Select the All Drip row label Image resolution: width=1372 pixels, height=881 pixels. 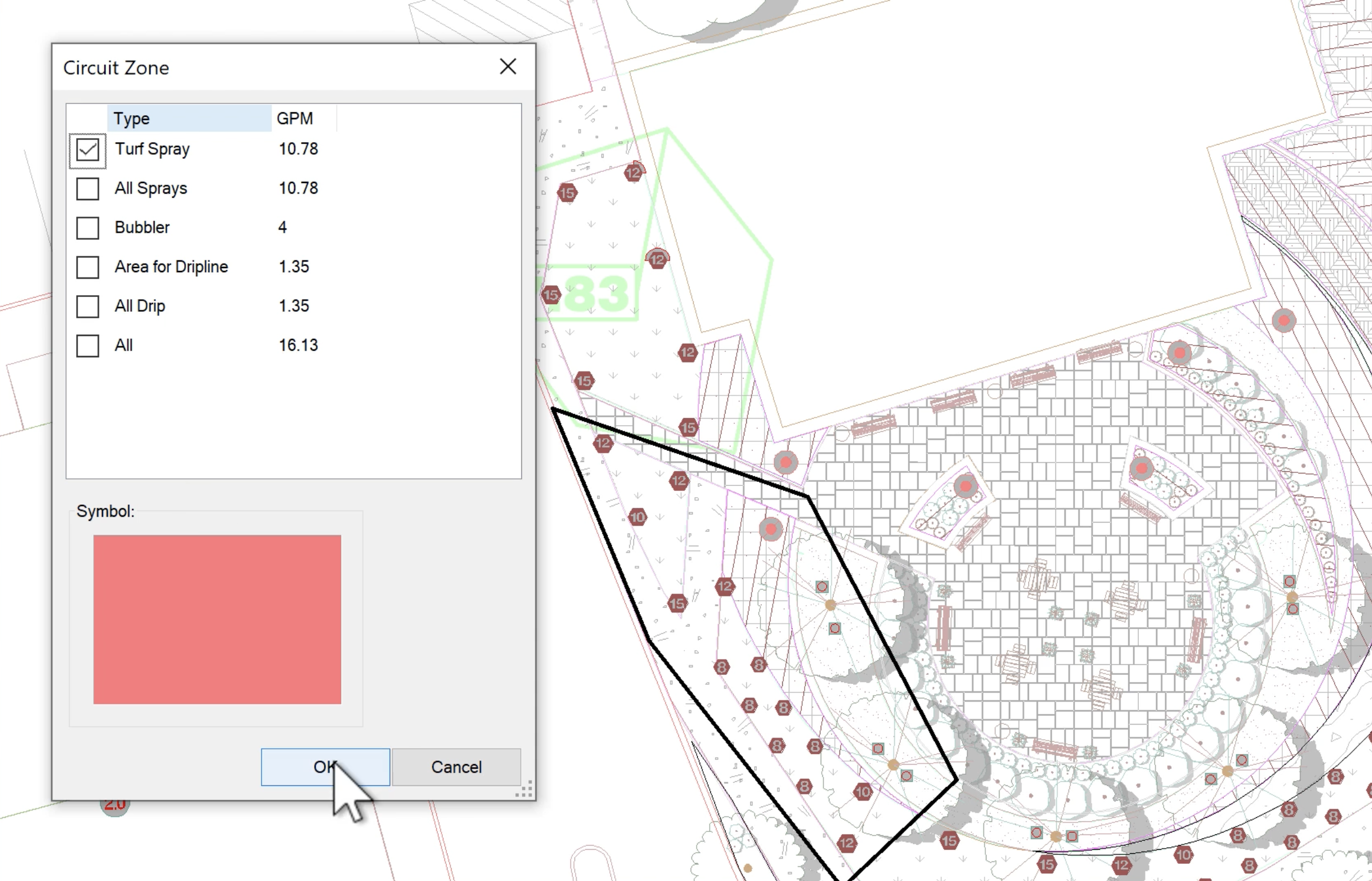(x=140, y=306)
